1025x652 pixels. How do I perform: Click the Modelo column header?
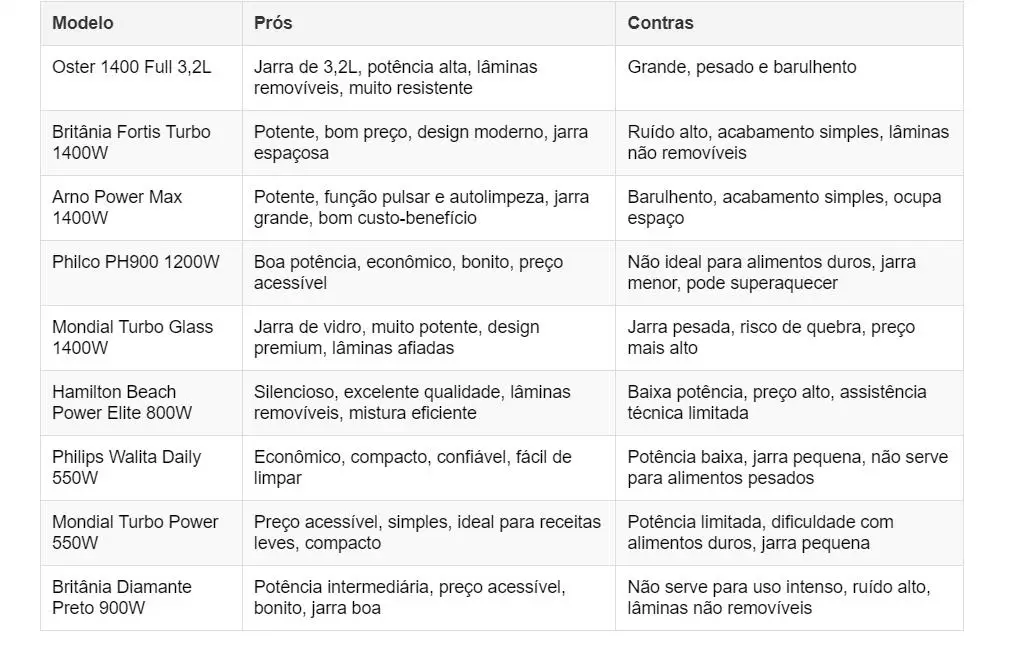[x=83, y=23]
